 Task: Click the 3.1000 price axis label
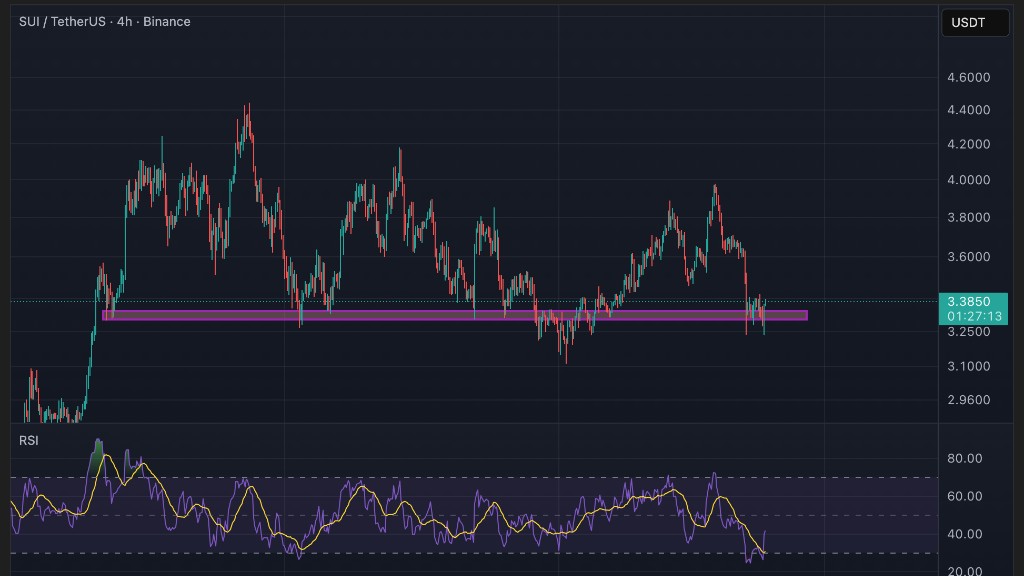[x=967, y=366]
